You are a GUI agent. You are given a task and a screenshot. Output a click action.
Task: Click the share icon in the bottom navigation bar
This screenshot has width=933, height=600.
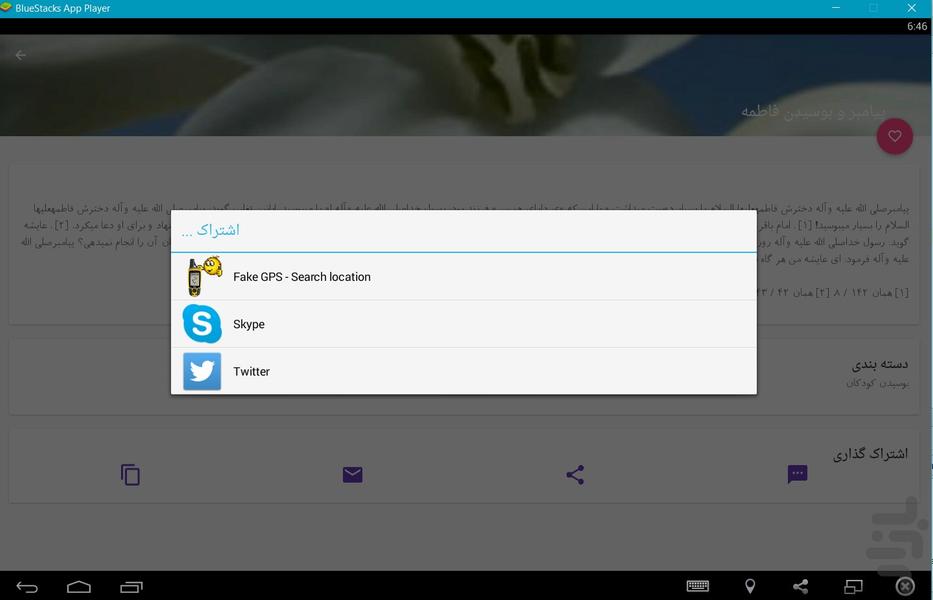coord(801,587)
